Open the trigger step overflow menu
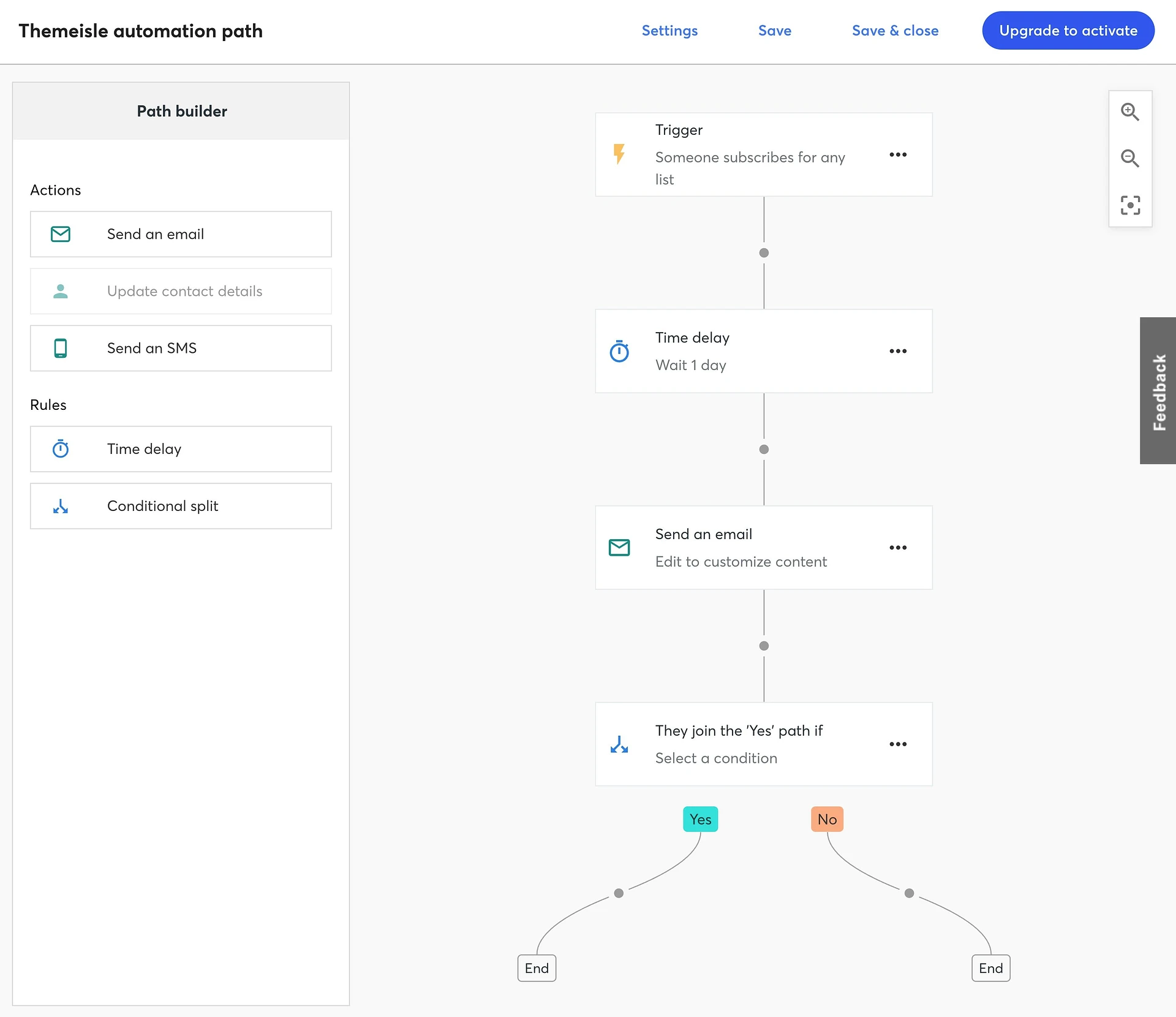 [898, 155]
